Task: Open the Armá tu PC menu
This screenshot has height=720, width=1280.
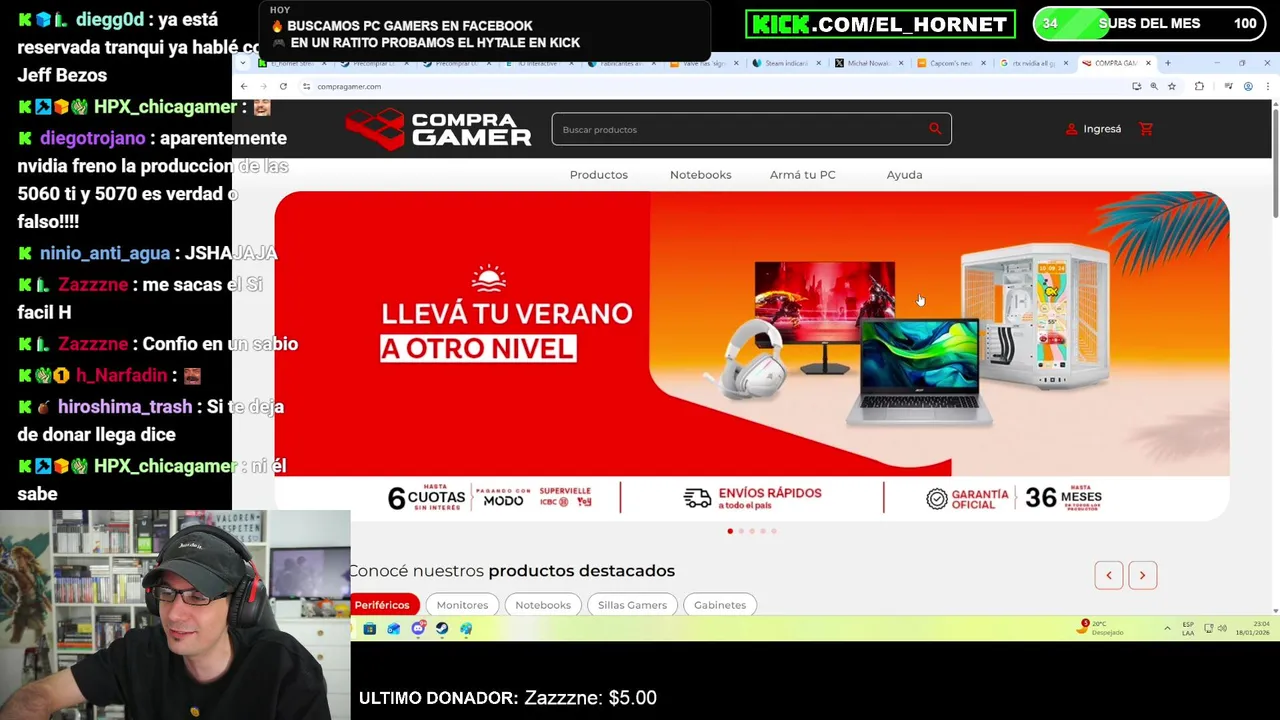Action: (803, 175)
